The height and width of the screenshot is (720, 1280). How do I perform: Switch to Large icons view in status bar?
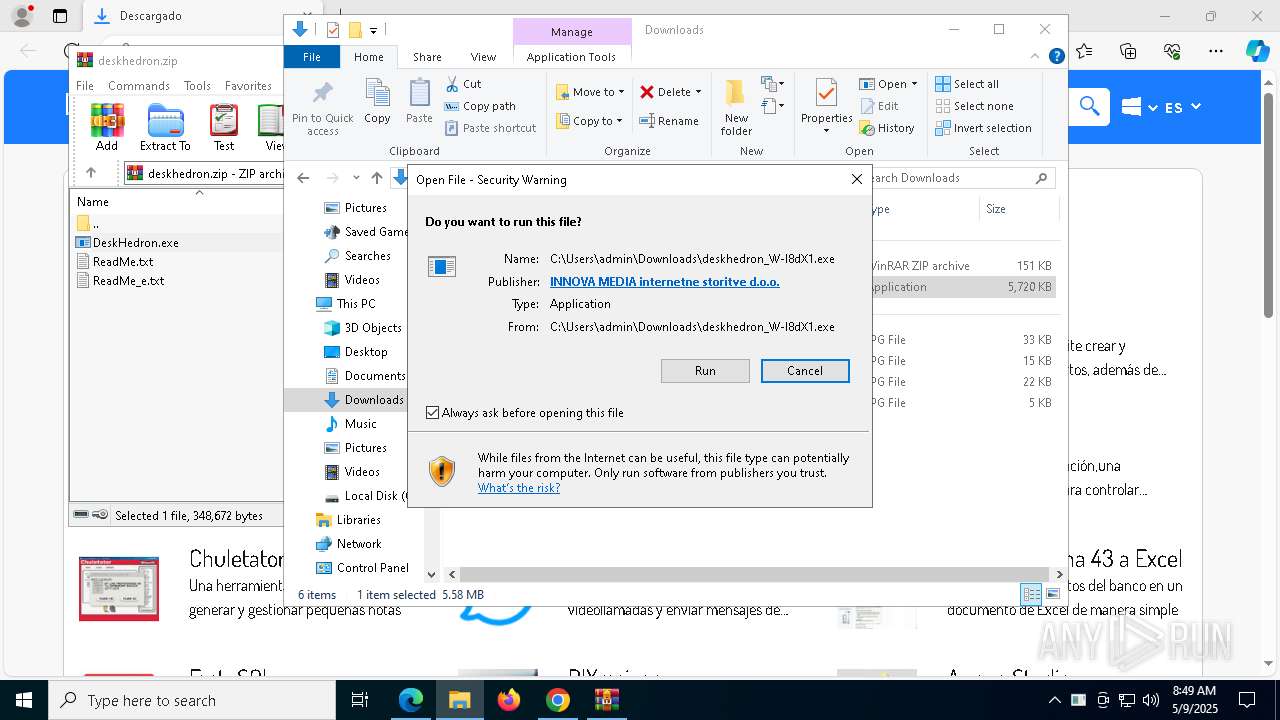1052,595
